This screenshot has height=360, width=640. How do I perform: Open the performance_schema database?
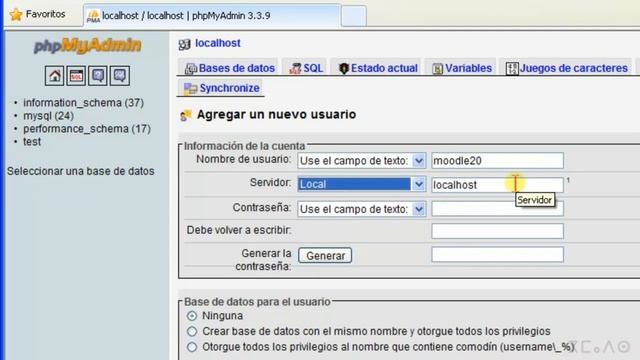tap(87, 129)
